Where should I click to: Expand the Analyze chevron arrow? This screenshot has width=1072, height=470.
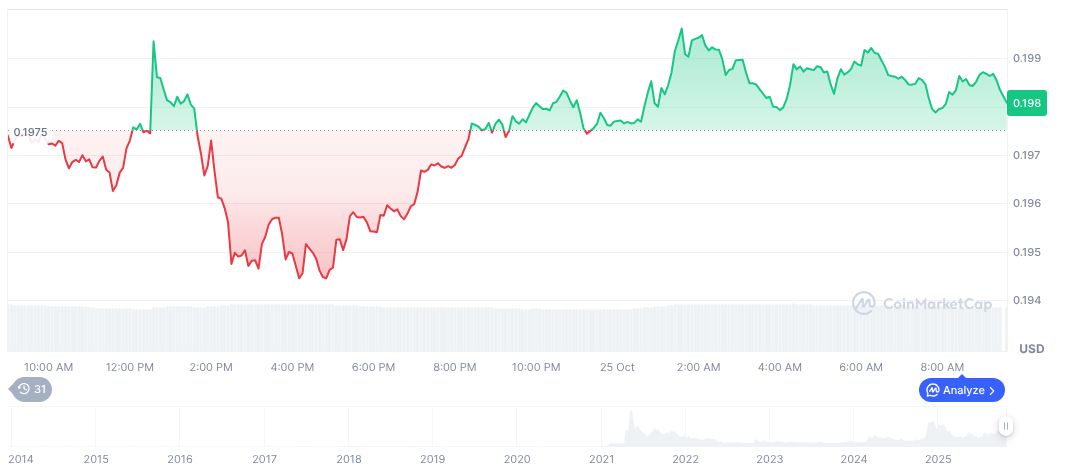pyautogui.click(x=992, y=390)
